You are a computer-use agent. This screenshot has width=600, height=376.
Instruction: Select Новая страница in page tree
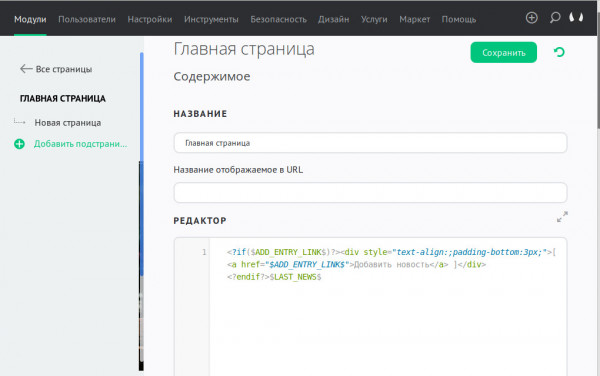[x=68, y=123]
